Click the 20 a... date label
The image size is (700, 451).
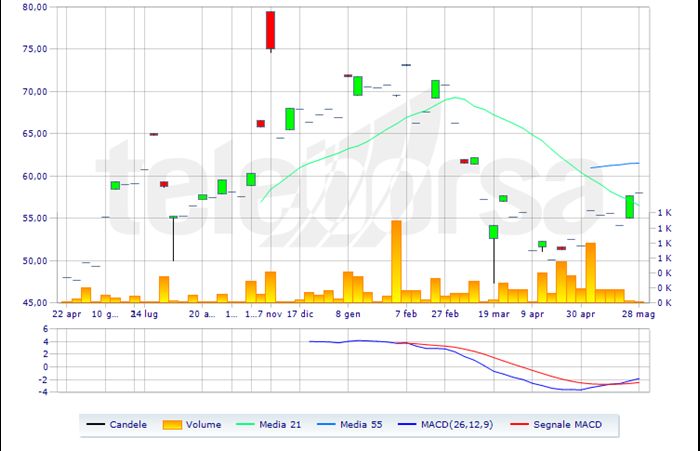pyautogui.click(x=202, y=314)
